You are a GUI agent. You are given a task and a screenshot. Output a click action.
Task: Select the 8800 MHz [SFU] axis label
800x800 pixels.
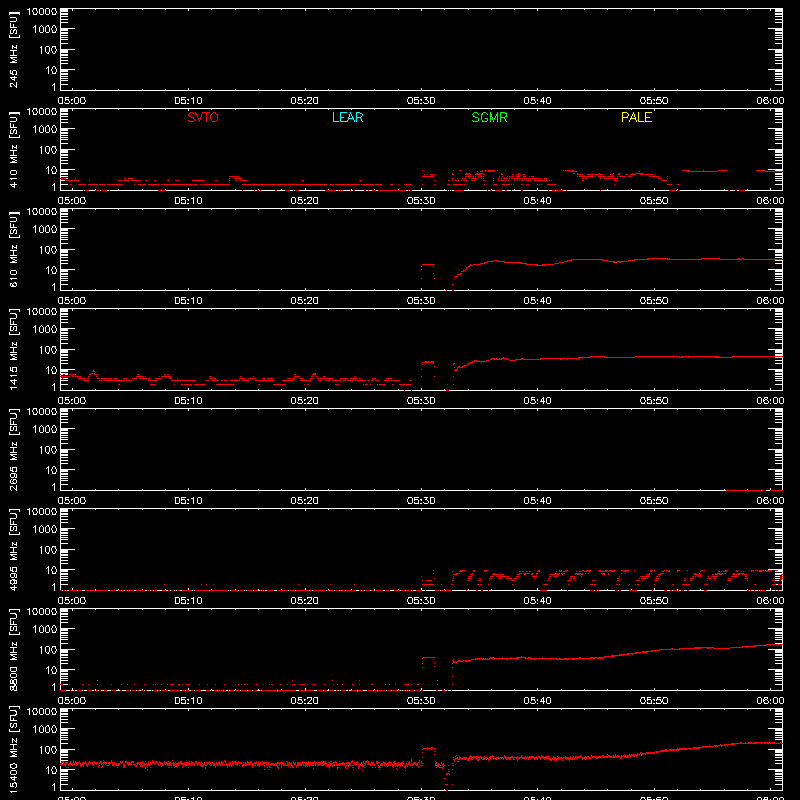click(14, 649)
